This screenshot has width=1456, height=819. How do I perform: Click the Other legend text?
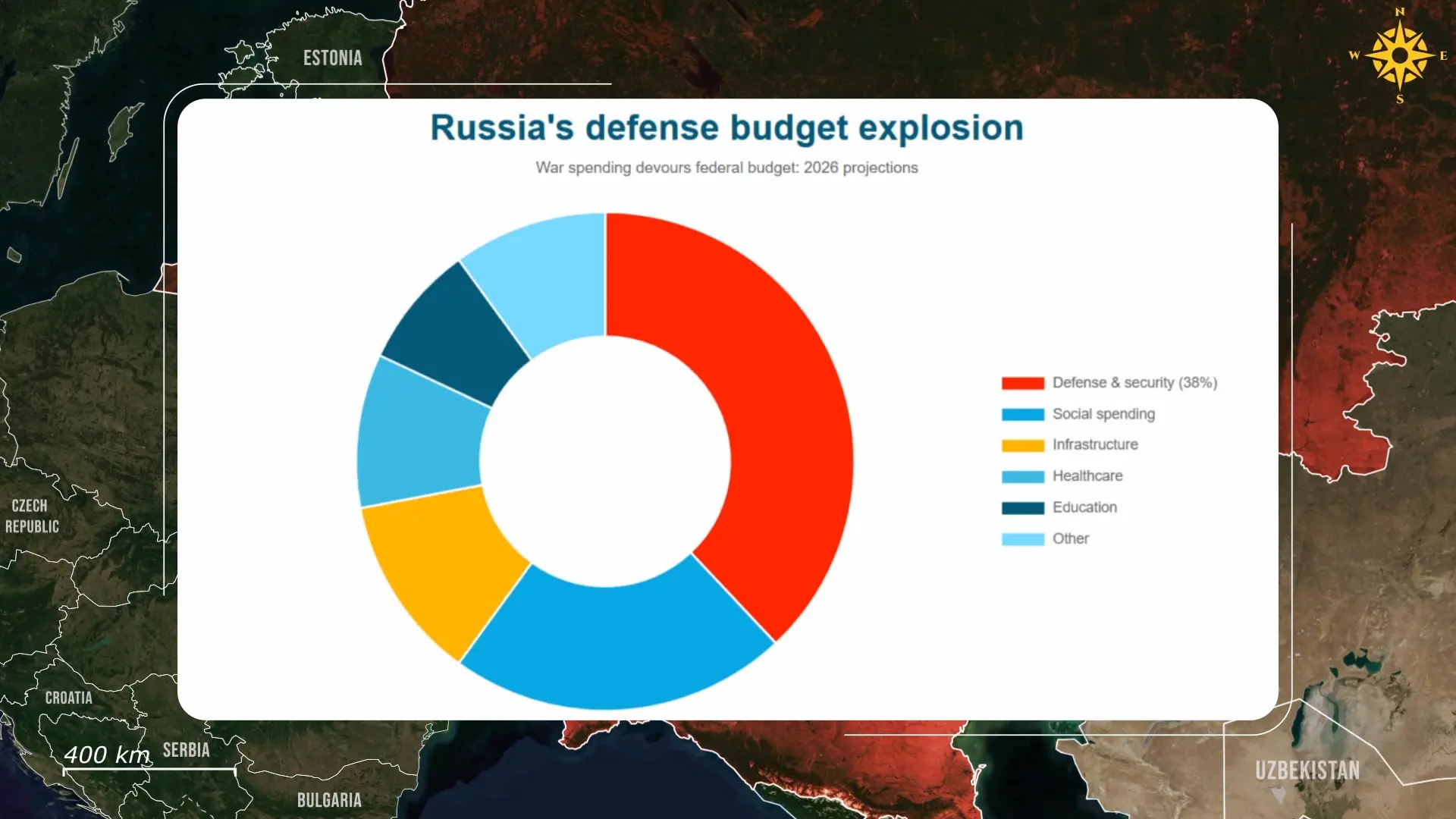click(x=1070, y=538)
